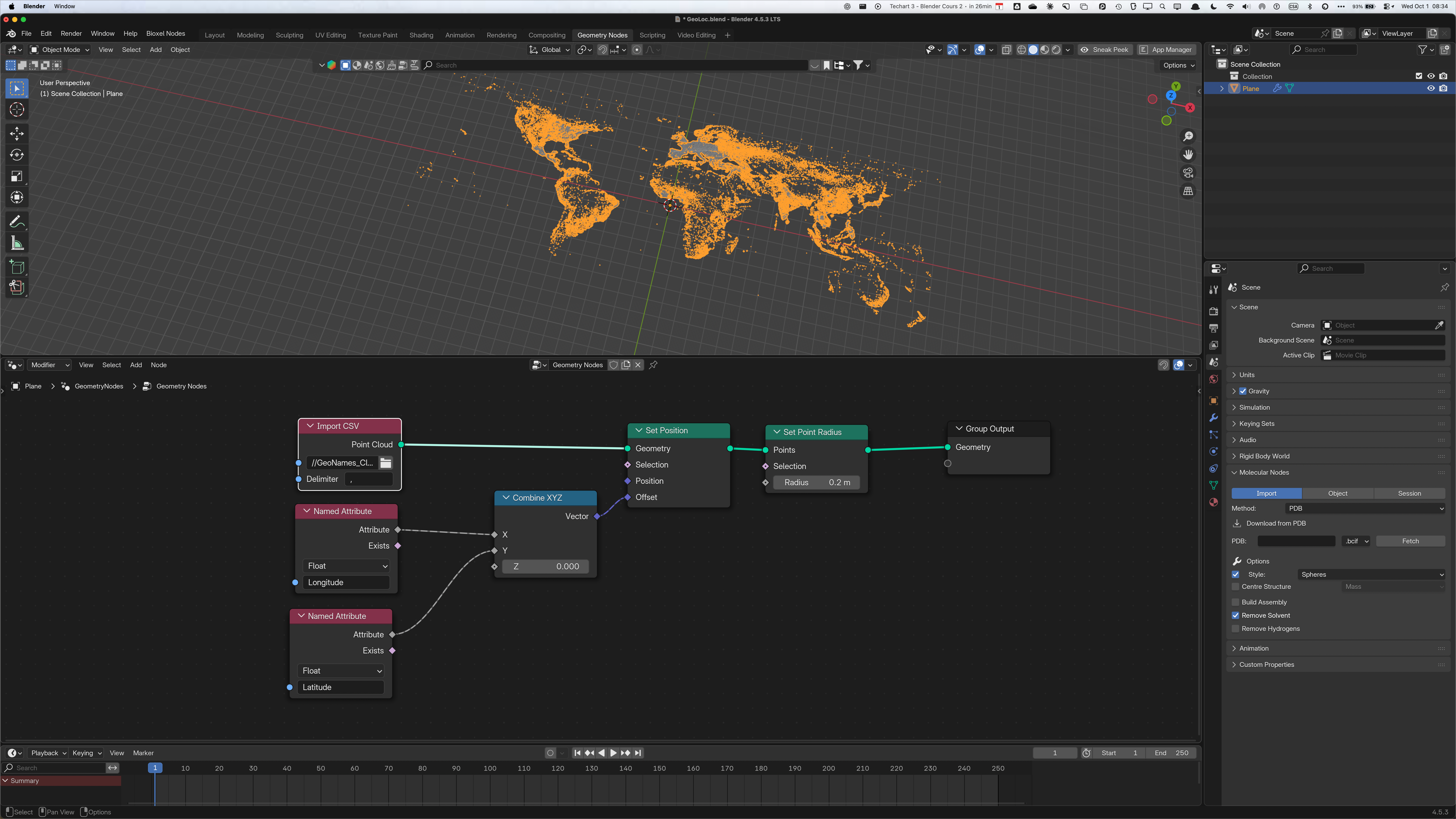Open the Global transform orientation dropdown
Screen dimensions: 1456x819
549,50
